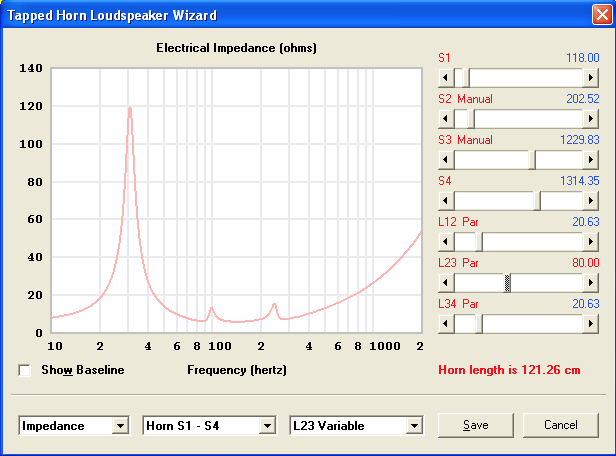Click the S2 Manual slider thumb
Viewport: 616px width, 456px height.
click(471, 119)
